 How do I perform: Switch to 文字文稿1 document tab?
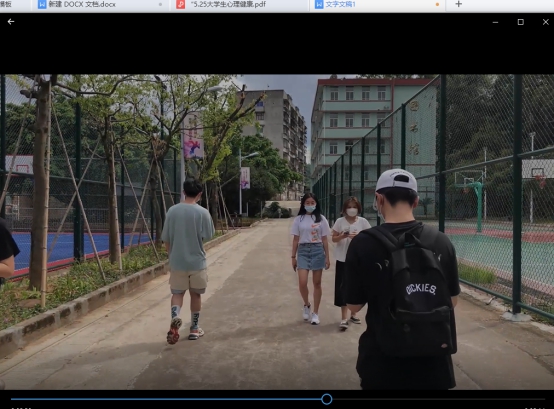[x=340, y=5]
